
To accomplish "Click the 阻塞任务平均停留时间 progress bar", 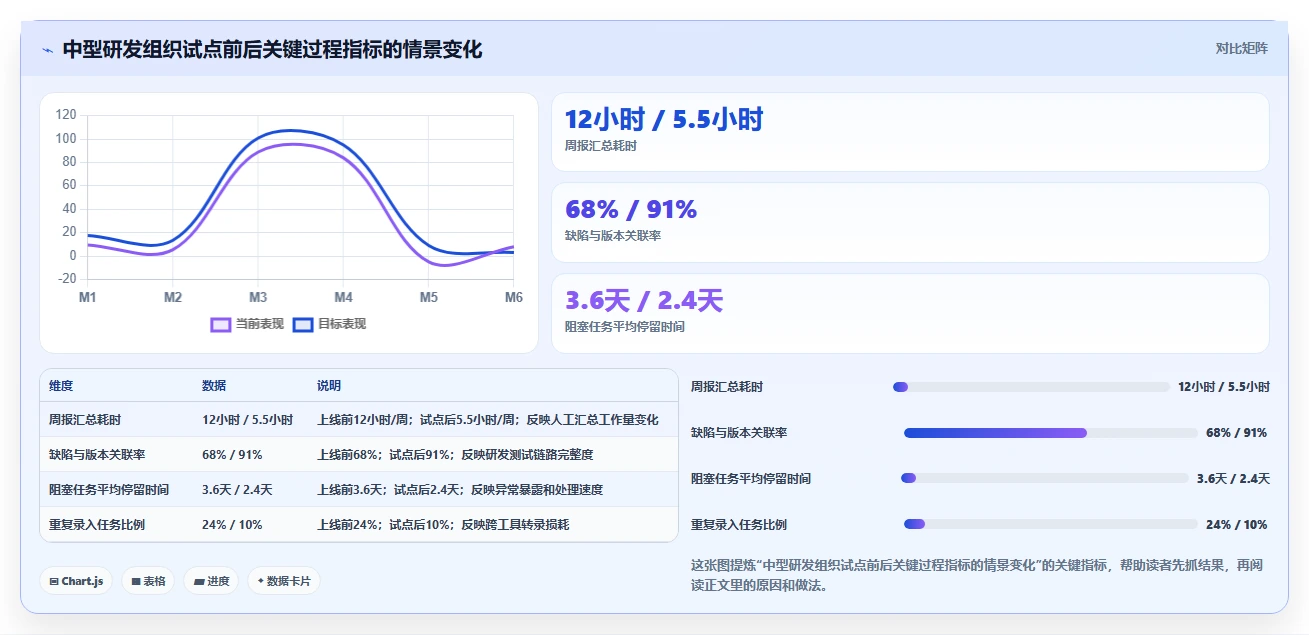I will coord(1044,479).
